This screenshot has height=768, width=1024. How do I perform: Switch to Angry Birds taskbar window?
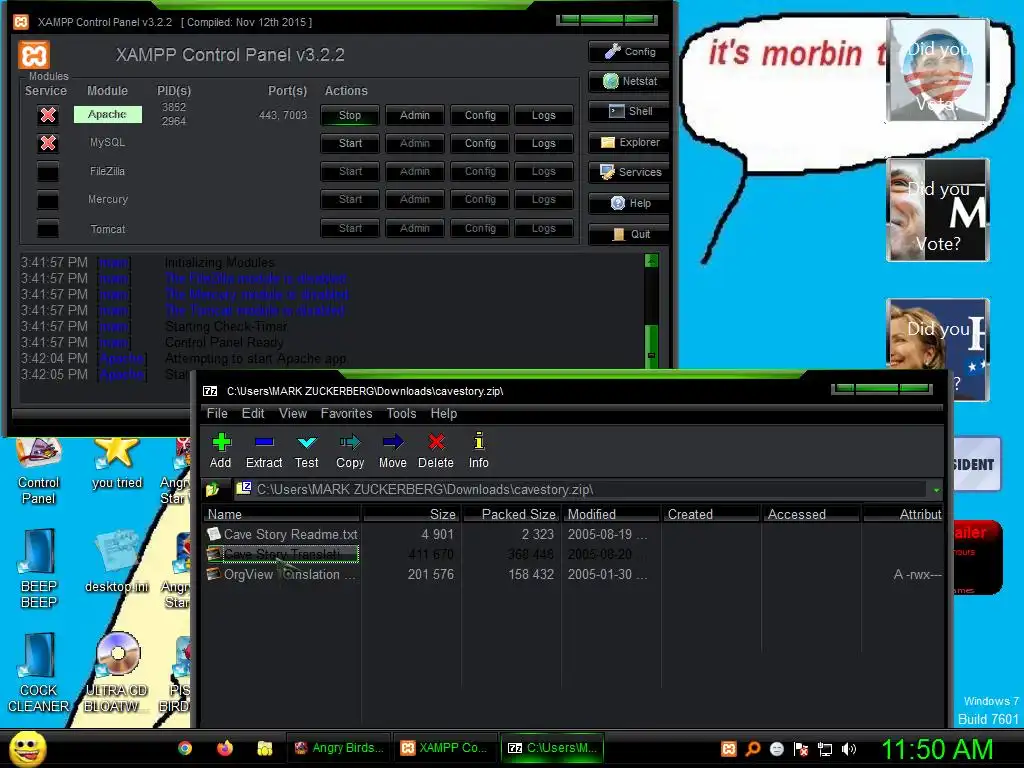point(338,748)
